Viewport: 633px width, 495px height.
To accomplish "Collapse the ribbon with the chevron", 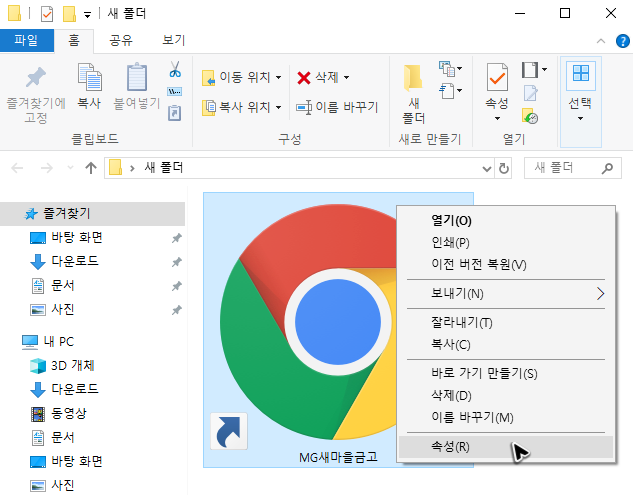I will pos(601,41).
